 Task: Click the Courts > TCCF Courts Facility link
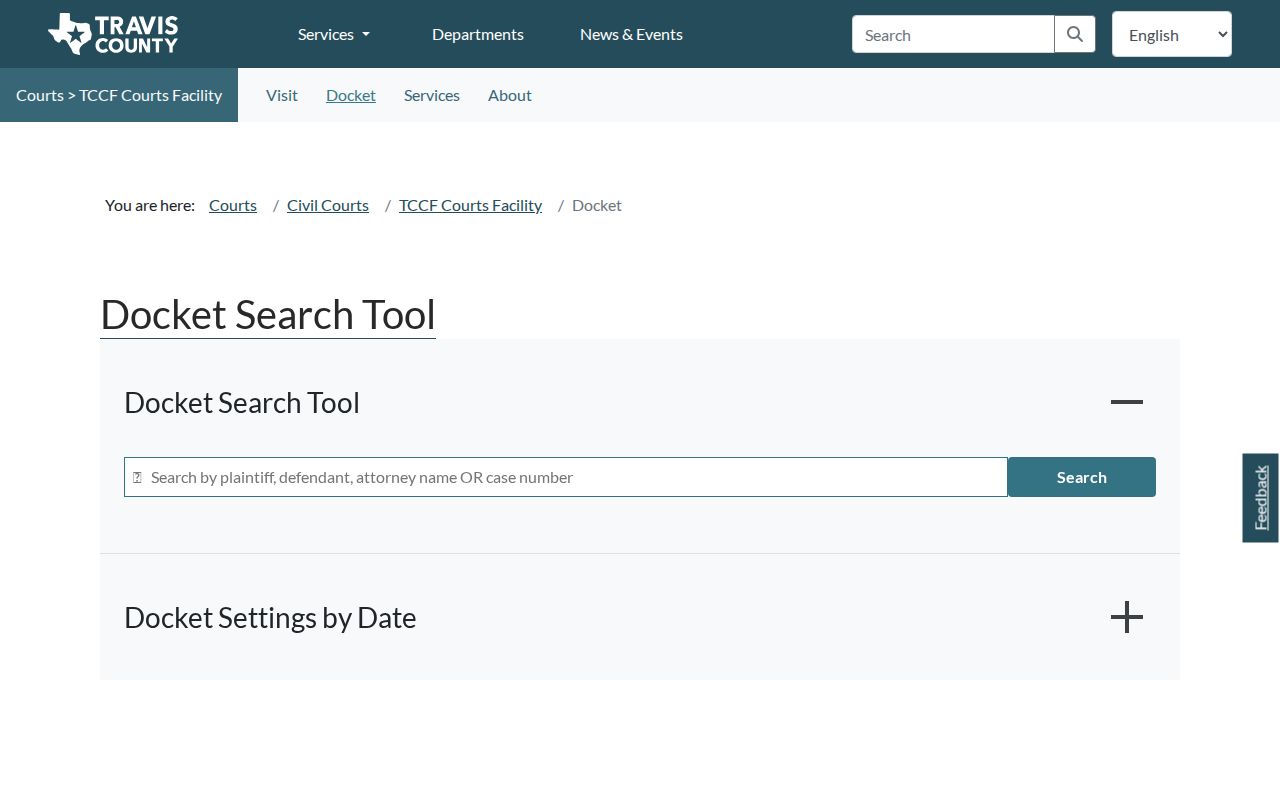tap(119, 95)
